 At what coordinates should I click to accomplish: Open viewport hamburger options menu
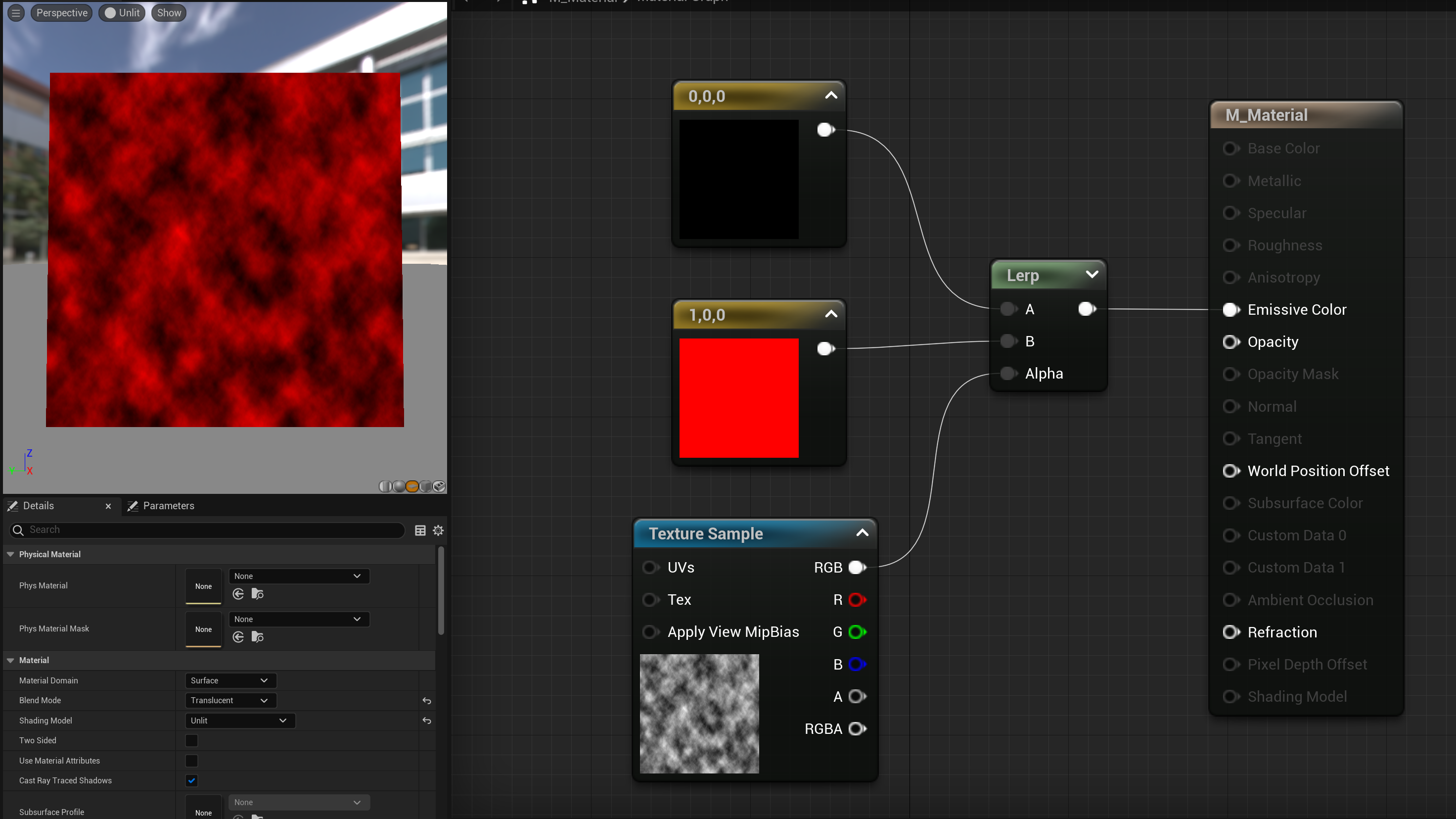(x=16, y=12)
